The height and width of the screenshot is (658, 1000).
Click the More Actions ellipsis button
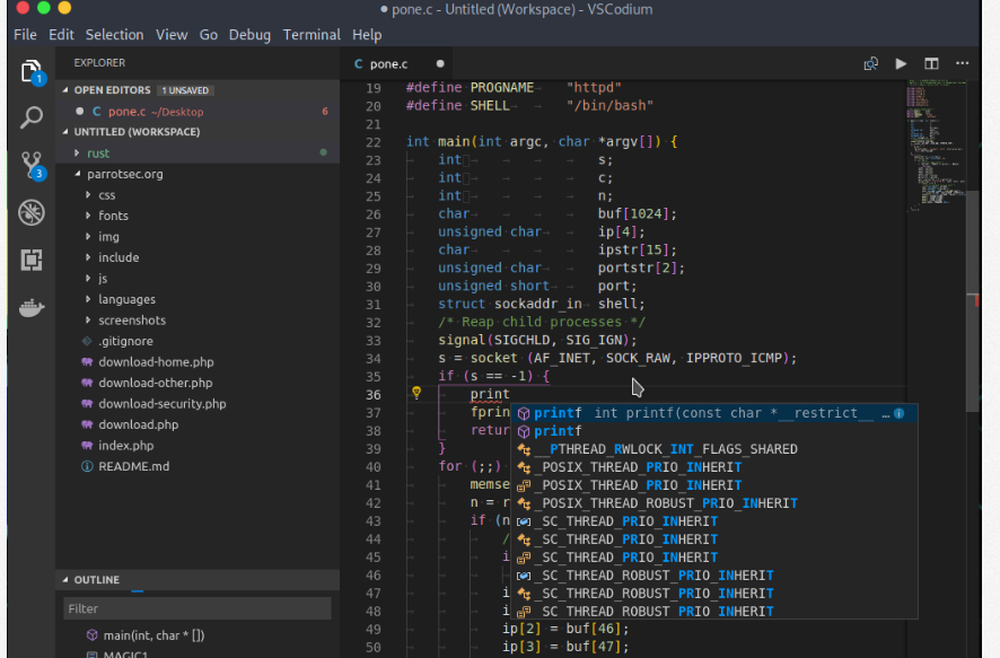[x=962, y=62]
